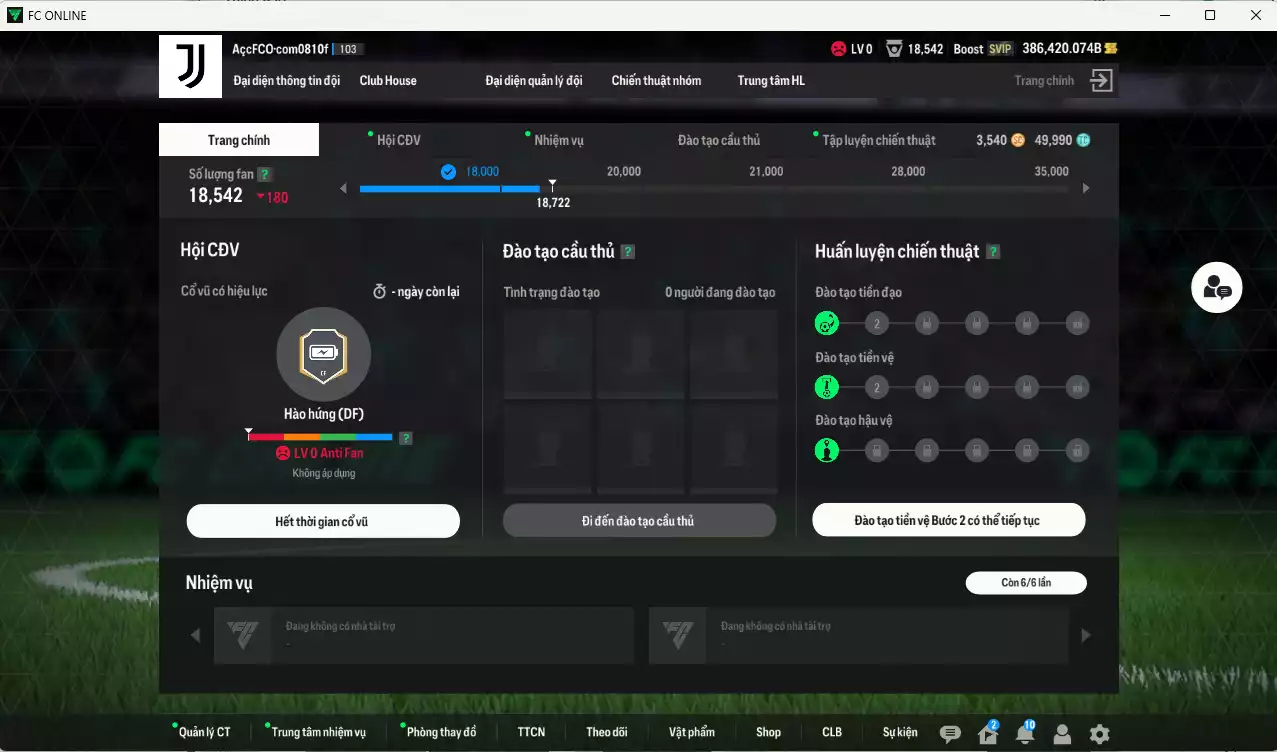Click help icon beside Đào tạo cầu thủ

coord(628,252)
